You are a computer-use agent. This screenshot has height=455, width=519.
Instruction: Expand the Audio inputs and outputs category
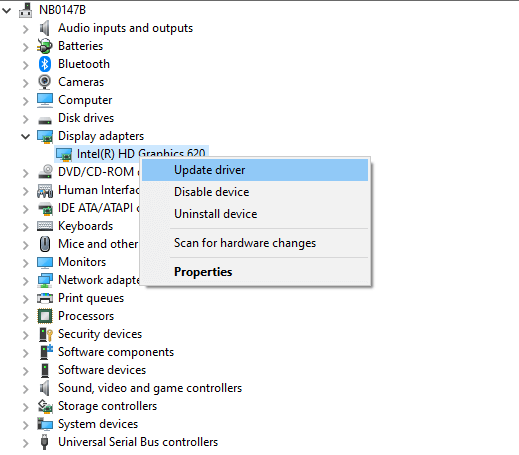coord(25,29)
